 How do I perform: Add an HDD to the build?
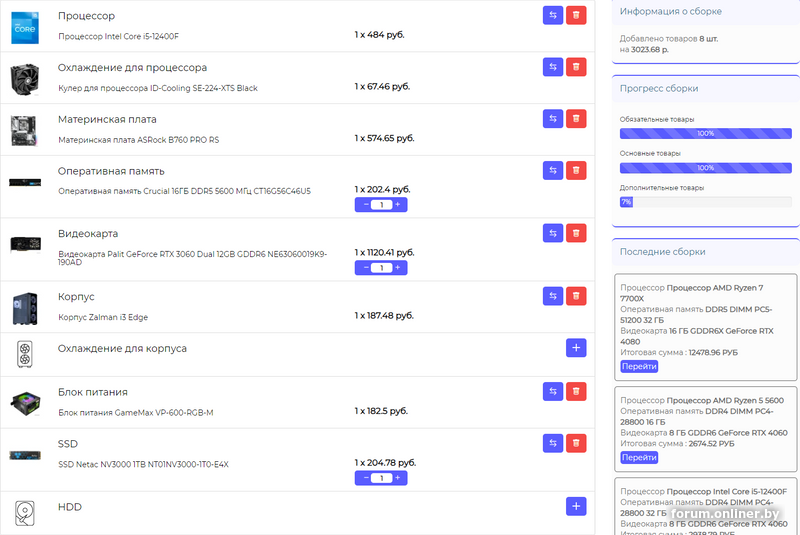[576, 506]
